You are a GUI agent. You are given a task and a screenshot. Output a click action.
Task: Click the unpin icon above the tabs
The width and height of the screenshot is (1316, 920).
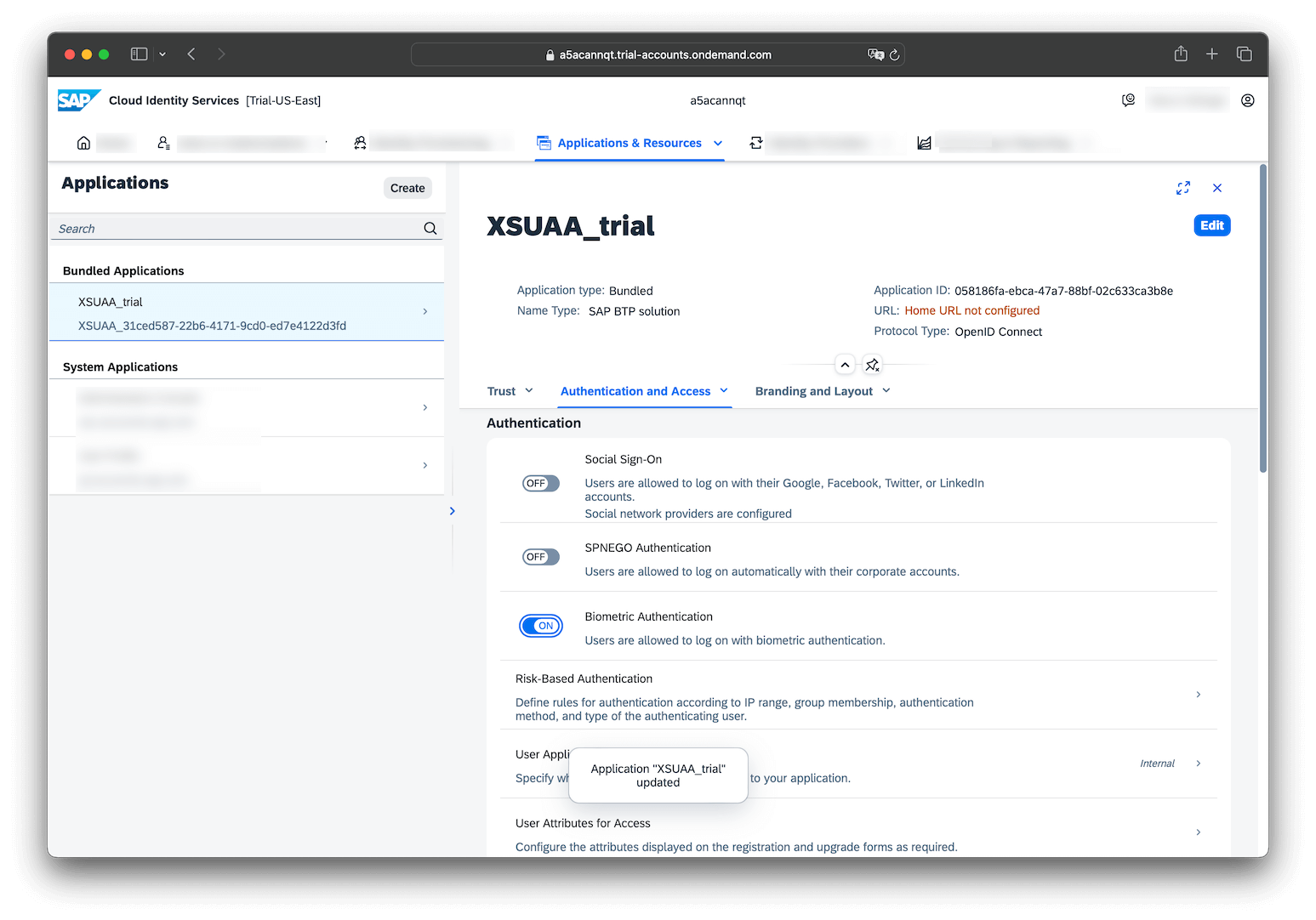[x=872, y=364]
